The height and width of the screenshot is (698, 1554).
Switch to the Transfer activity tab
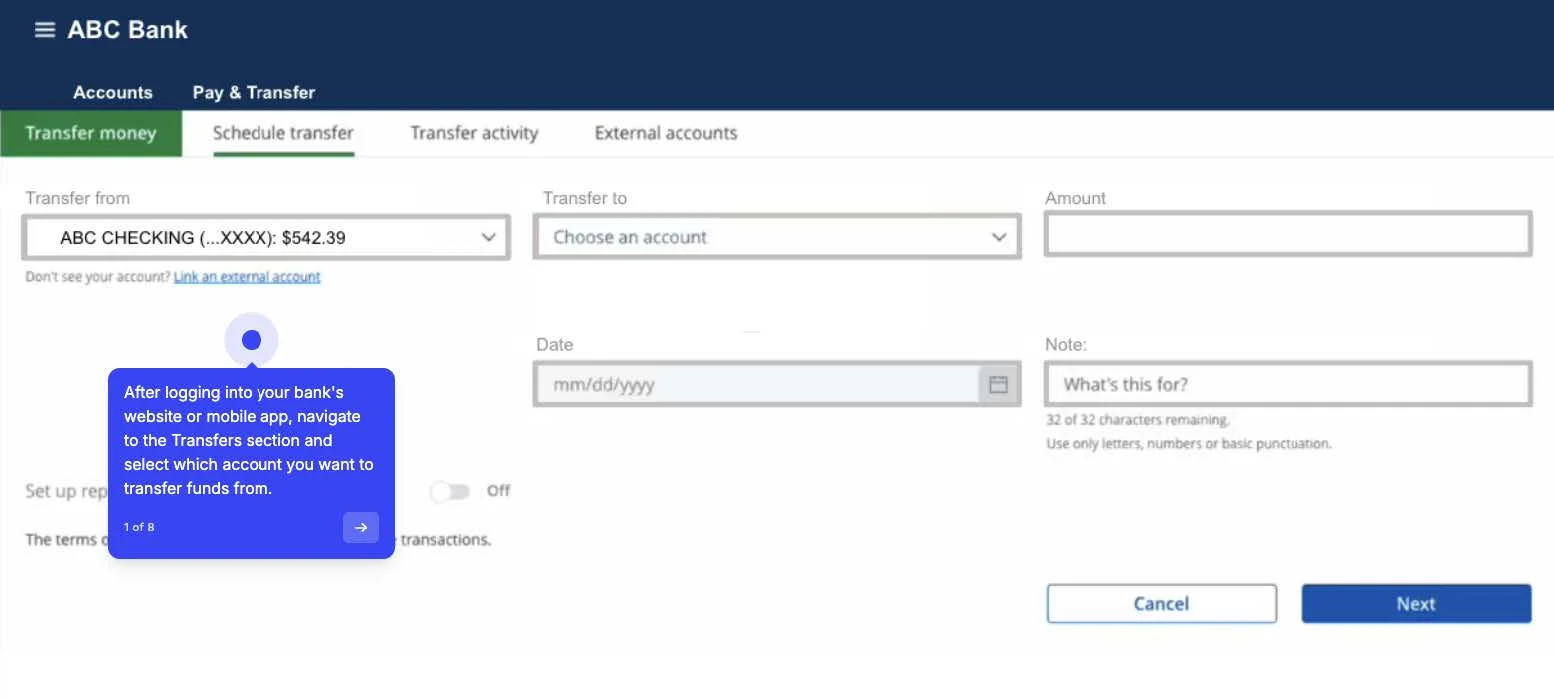point(474,133)
